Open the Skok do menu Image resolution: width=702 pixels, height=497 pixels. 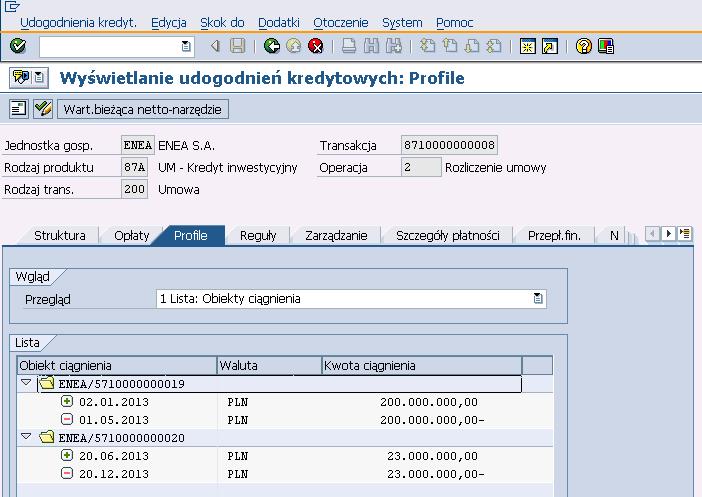coord(222,22)
